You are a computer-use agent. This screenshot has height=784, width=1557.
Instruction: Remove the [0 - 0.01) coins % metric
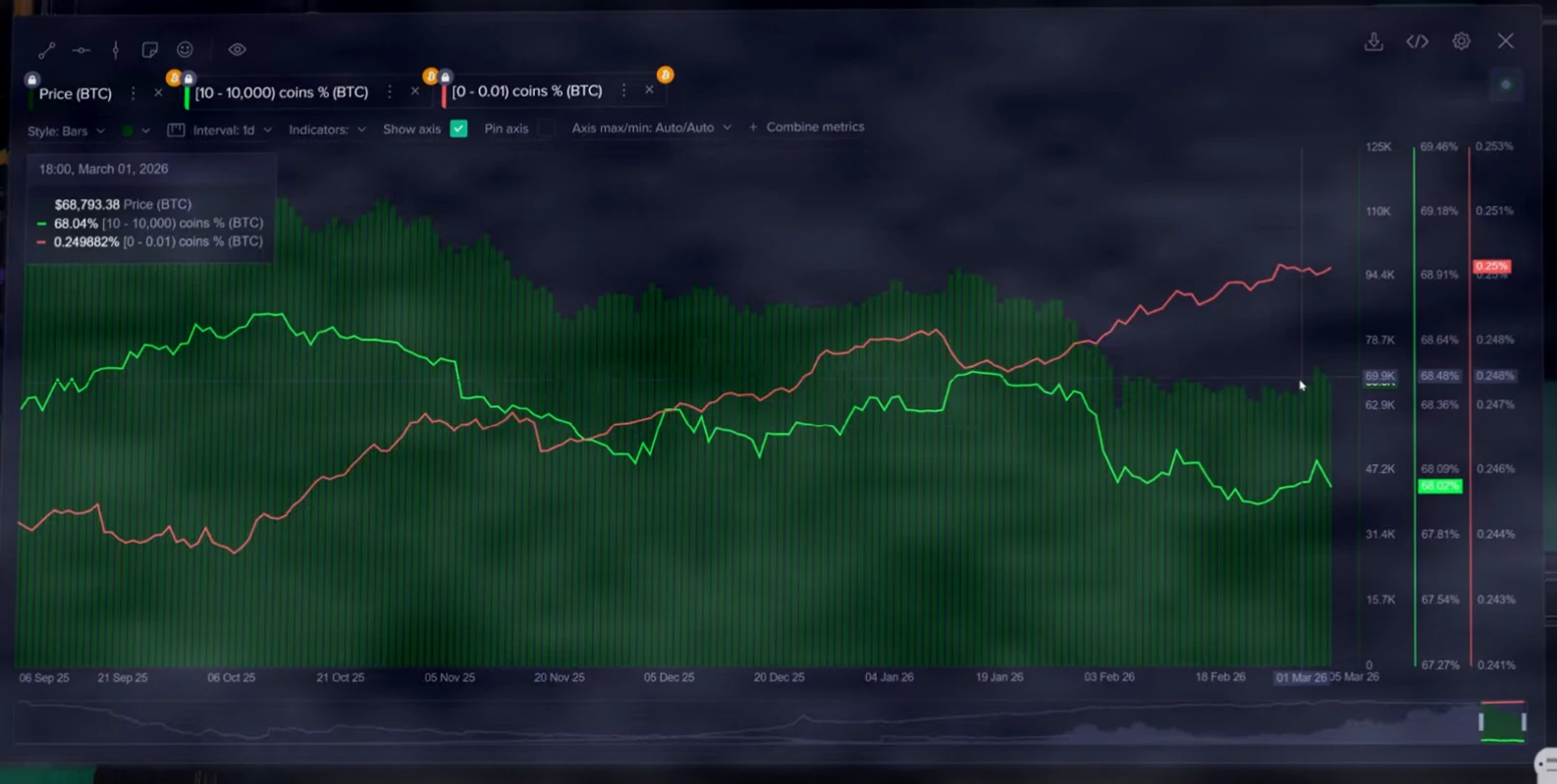[x=649, y=90]
